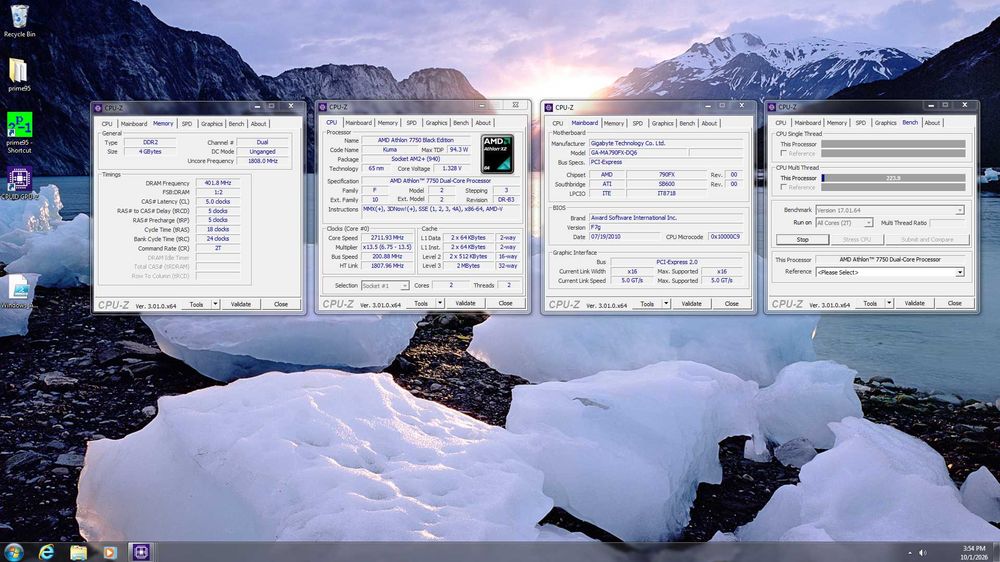1000x562 pixels.
Task: Click multi thread Reference bar
Action: click(893, 188)
